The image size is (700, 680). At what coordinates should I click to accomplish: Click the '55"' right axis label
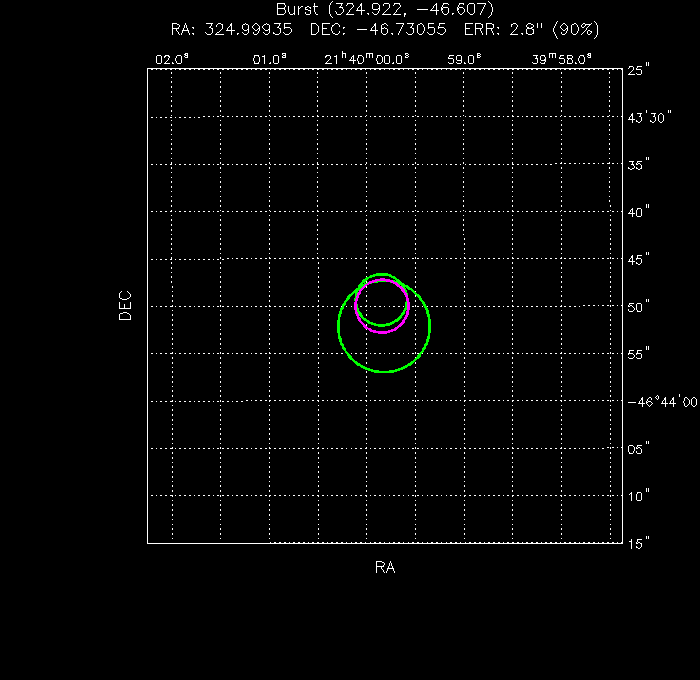tap(638, 355)
